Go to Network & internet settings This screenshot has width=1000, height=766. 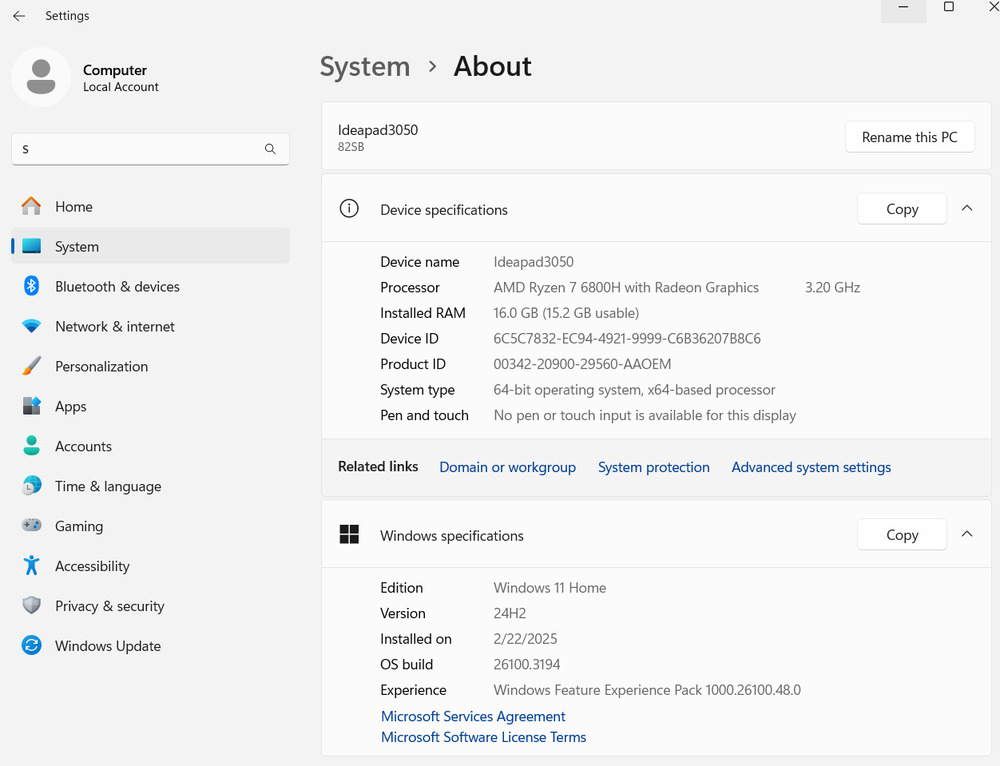click(x=151, y=326)
